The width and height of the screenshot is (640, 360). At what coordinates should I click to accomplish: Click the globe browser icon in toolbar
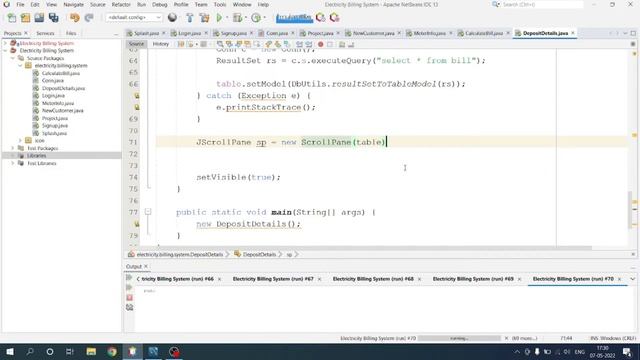[172, 18]
